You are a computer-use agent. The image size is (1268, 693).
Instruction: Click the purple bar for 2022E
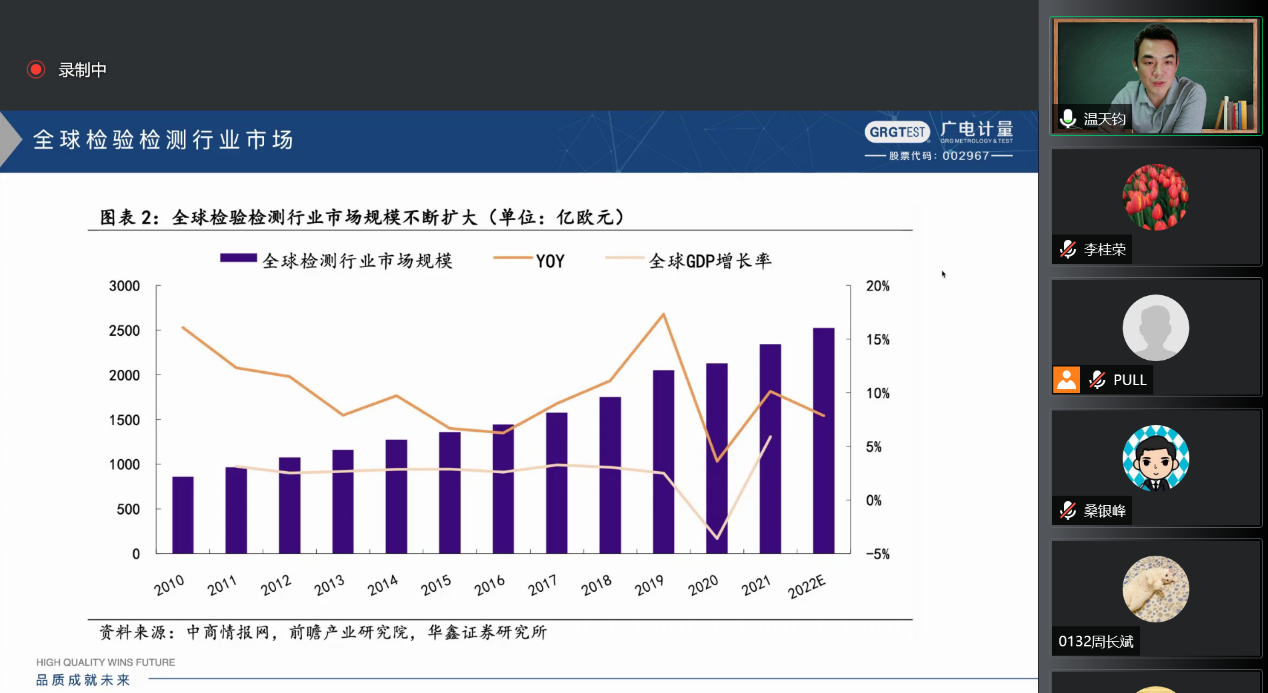pyautogui.click(x=824, y=440)
